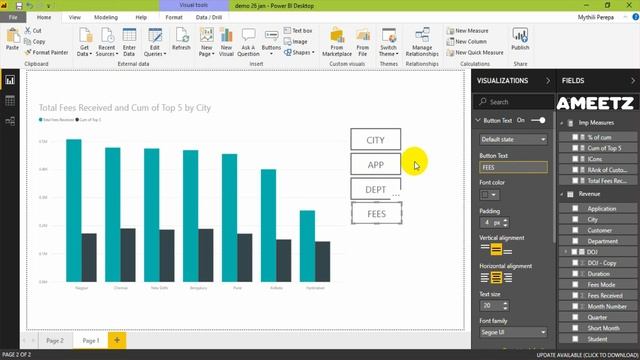Screen dimensions: 640x360
Task: Collapse the Visualizations pane
Action: (x=548, y=81)
